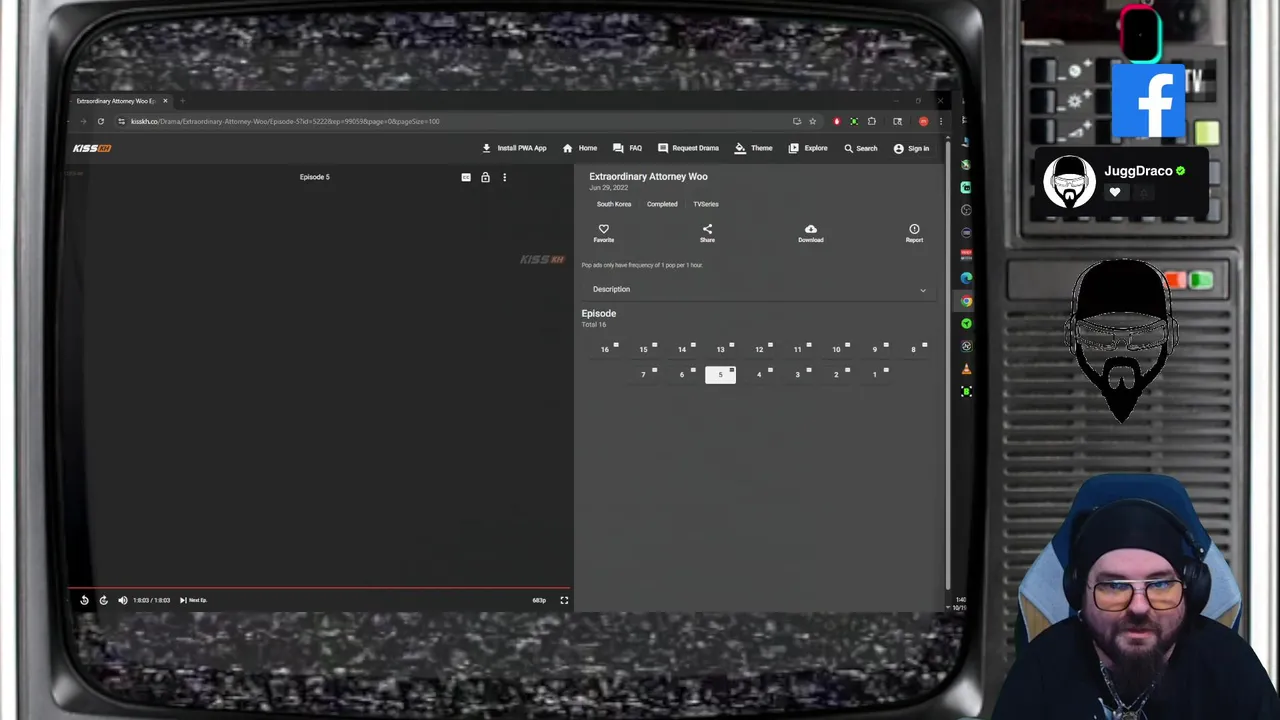
Task: Select episode 10
Action: (x=836, y=349)
